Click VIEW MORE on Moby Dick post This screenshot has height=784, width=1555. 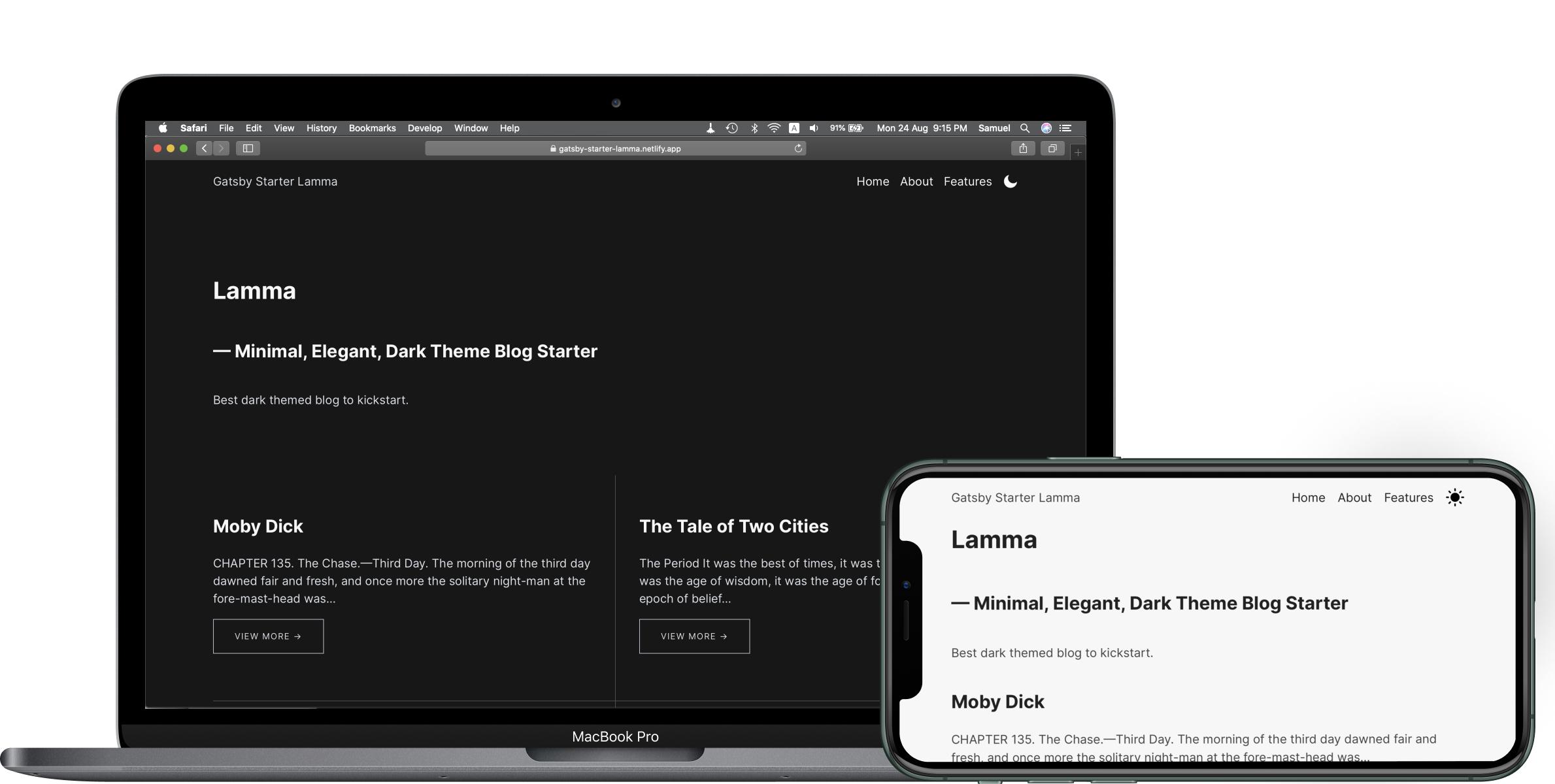[268, 636]
